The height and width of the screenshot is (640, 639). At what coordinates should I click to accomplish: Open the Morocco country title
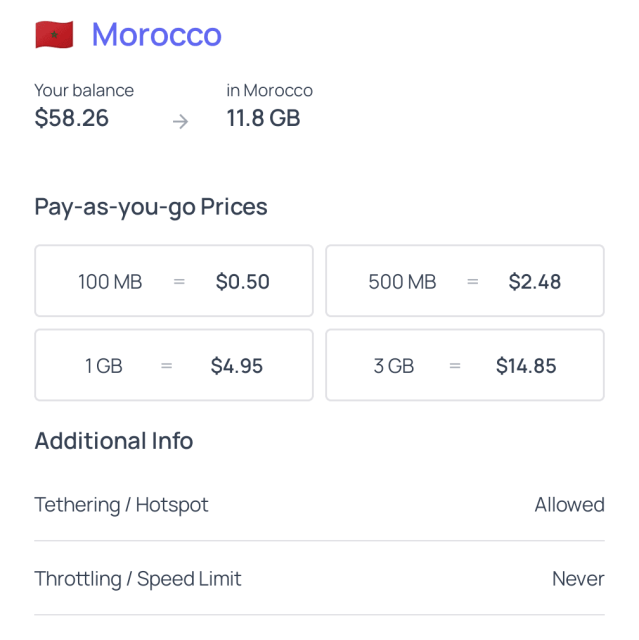[x=156, y=35]
